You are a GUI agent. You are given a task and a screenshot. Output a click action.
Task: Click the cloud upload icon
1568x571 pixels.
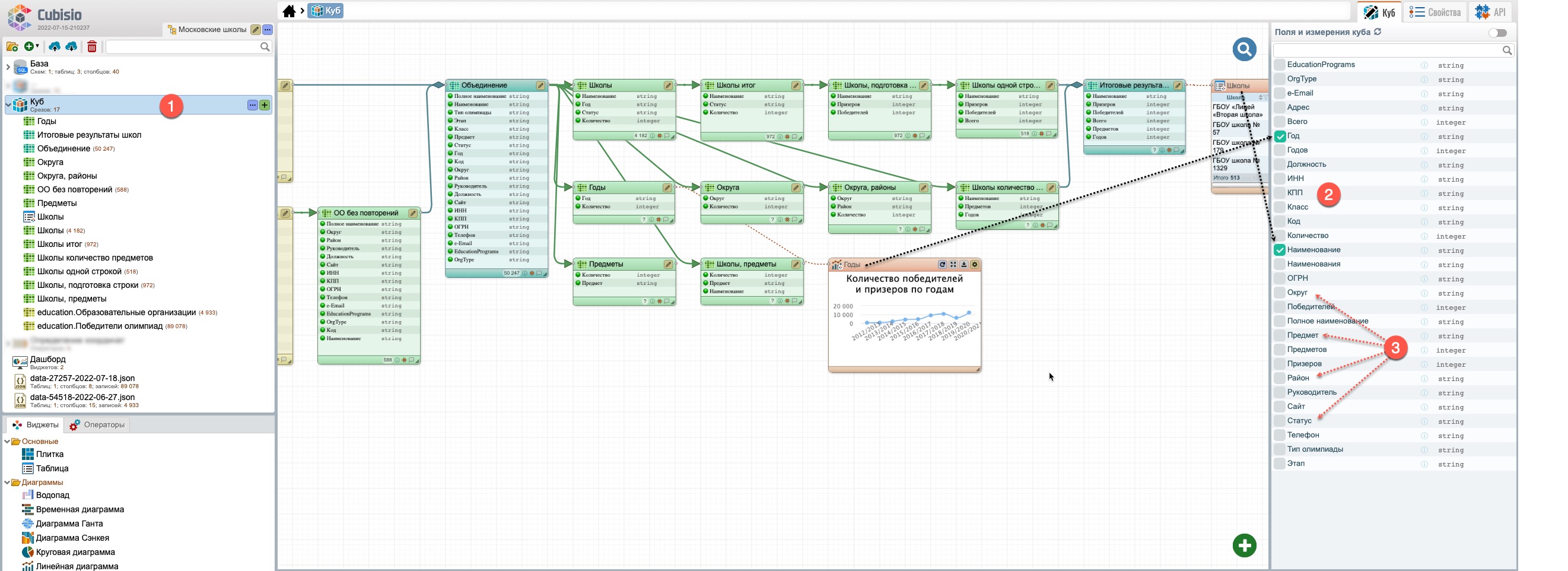[x=55, y=47]
